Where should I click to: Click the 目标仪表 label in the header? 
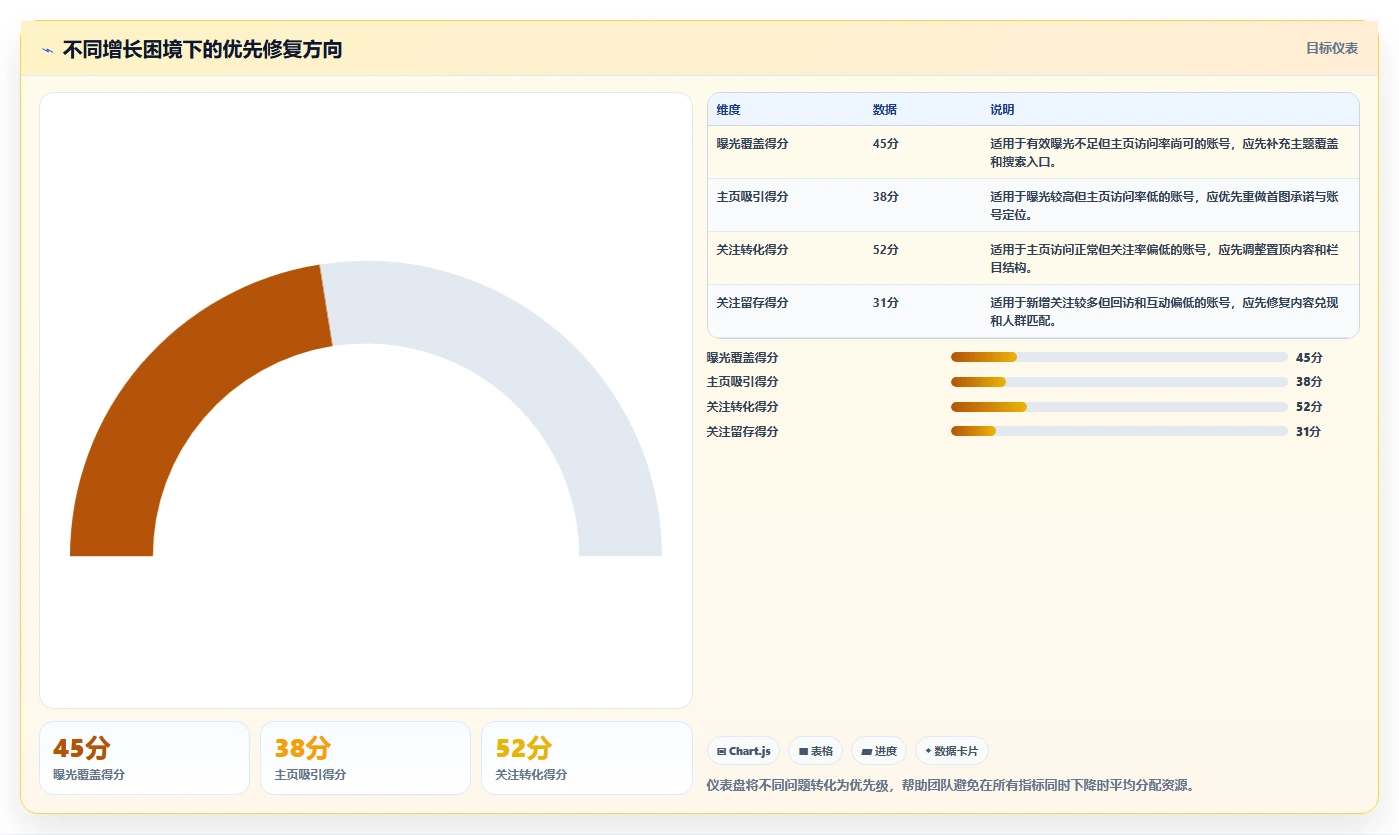[1332, 48]
